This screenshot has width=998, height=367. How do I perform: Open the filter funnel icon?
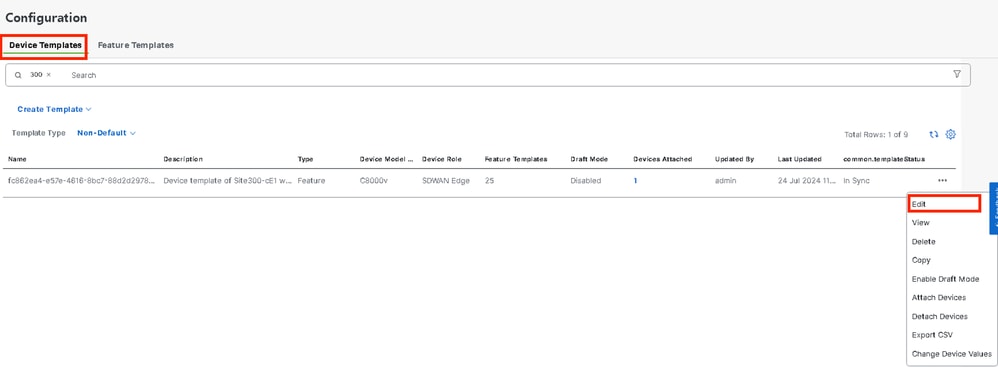pyautogui.click(x=957, y=74)
